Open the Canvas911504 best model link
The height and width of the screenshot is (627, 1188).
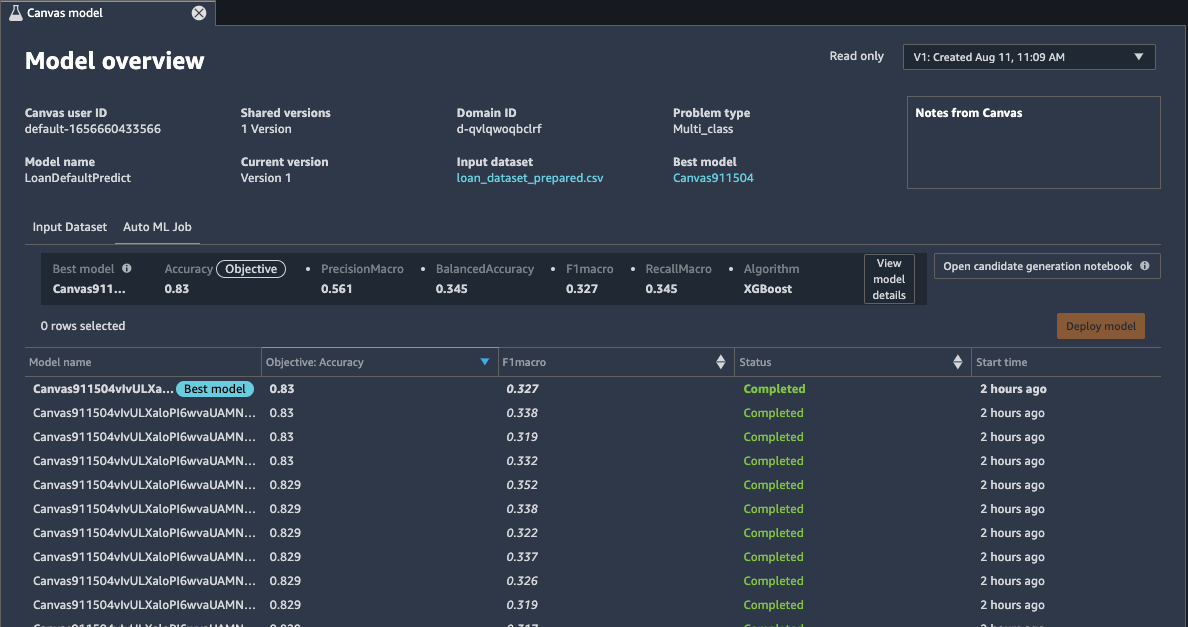(713, 178)
